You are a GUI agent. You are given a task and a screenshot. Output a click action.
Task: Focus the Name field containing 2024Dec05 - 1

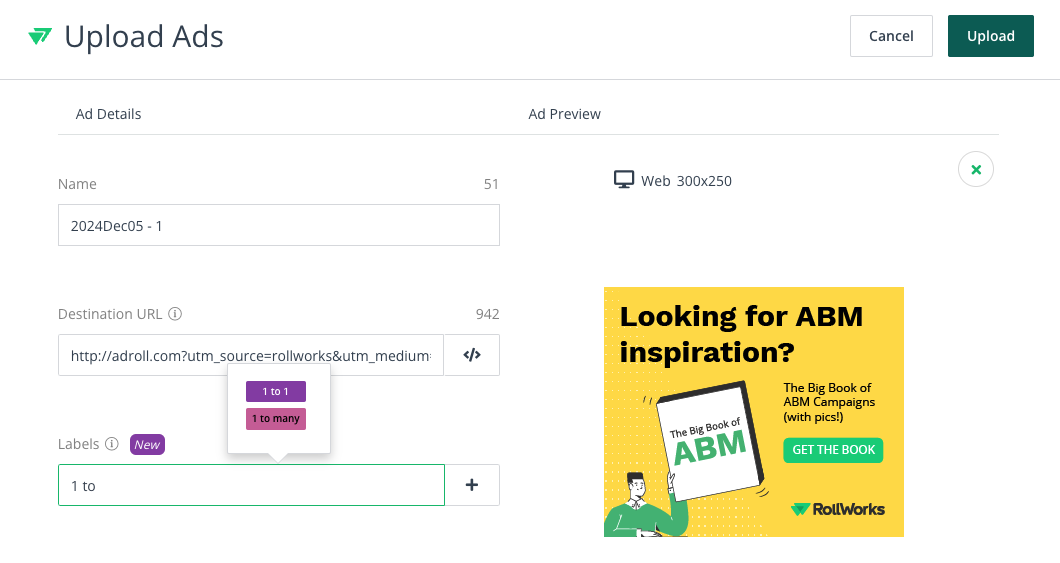point(278,226)
